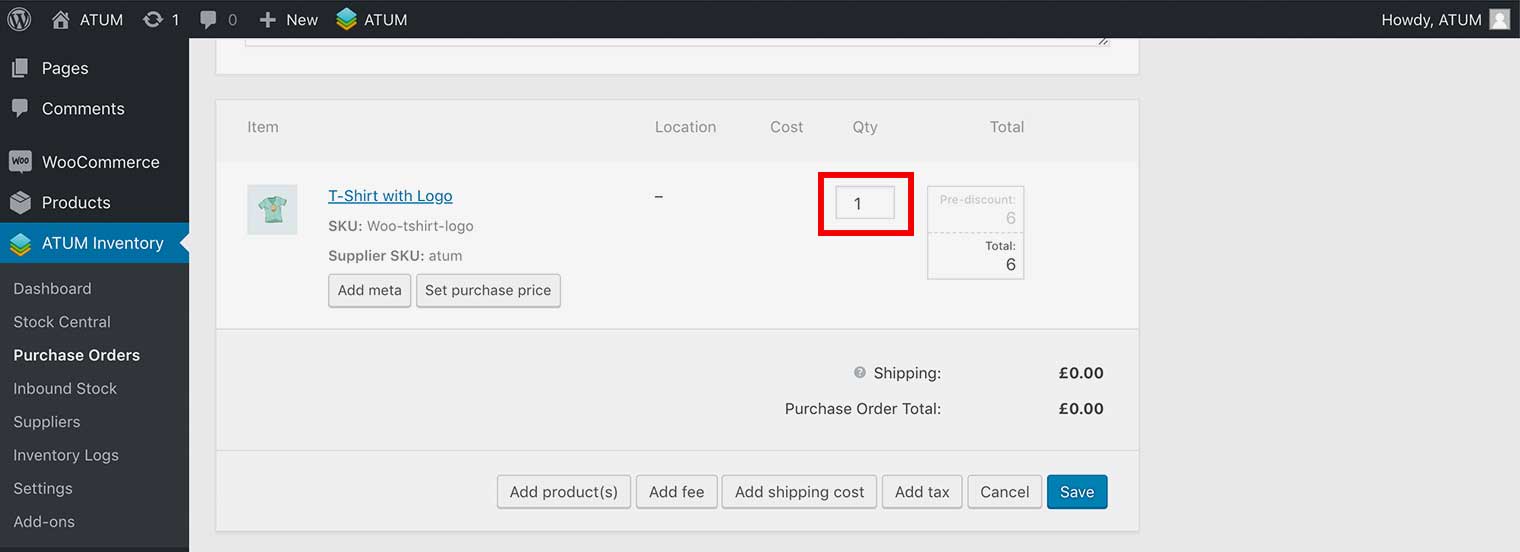The height and width of the screenshot is (552, 1520).
Task: Click the T-Shirt with Logo link
Action: pos(390,196)
